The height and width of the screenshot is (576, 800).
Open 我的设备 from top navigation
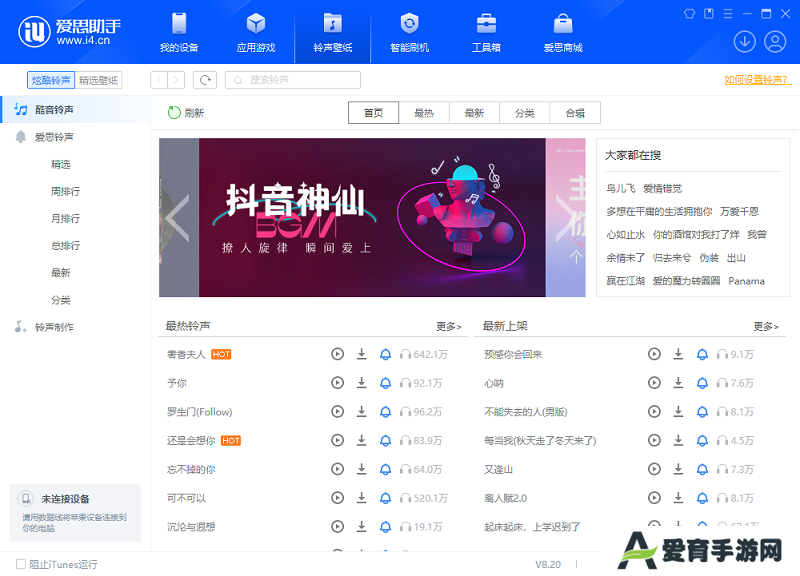[179, 32]
